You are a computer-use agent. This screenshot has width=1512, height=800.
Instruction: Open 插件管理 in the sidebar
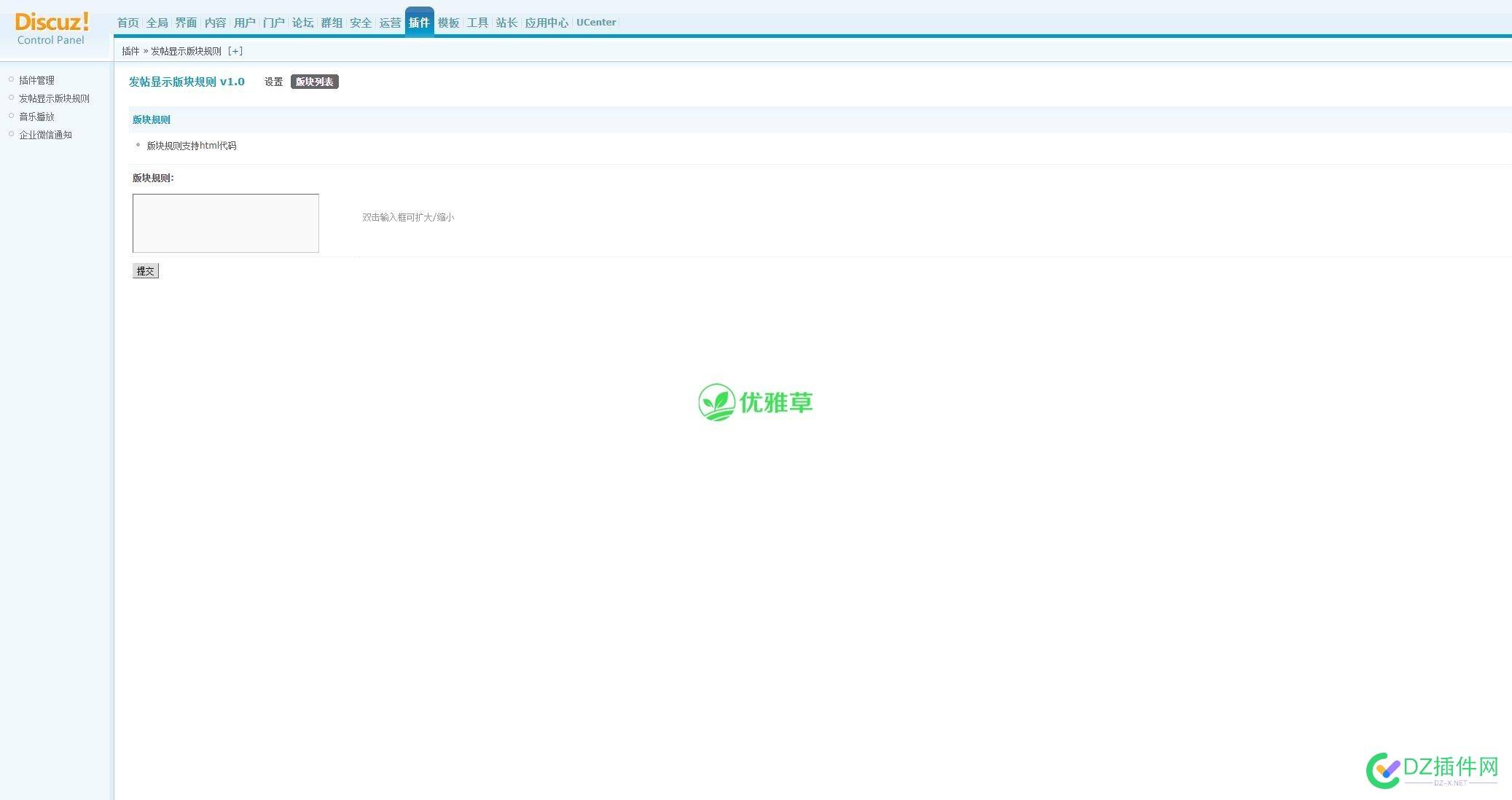click(36, 80)
